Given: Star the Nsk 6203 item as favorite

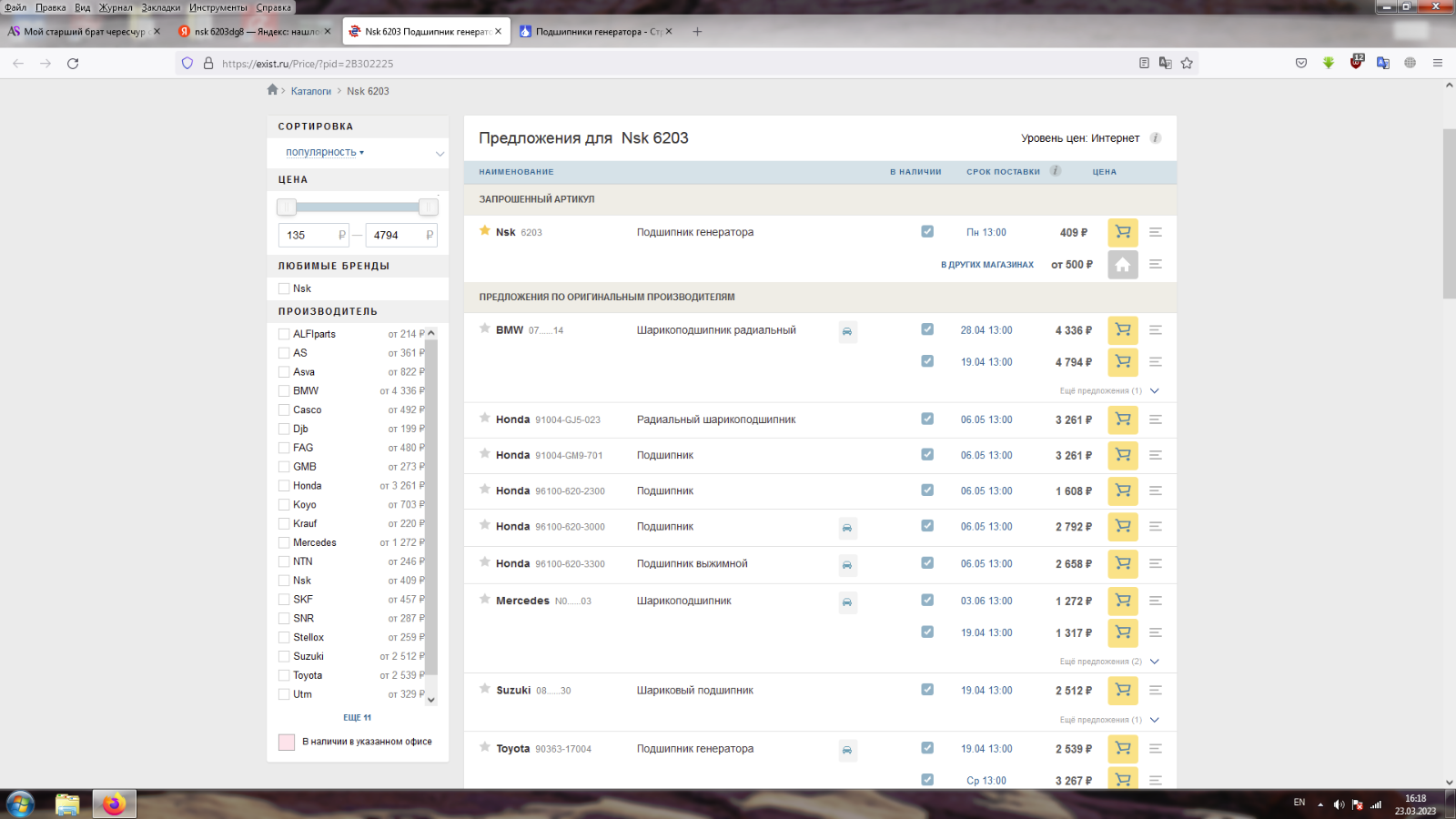Looking at the screenshot, I should [485, 231].
